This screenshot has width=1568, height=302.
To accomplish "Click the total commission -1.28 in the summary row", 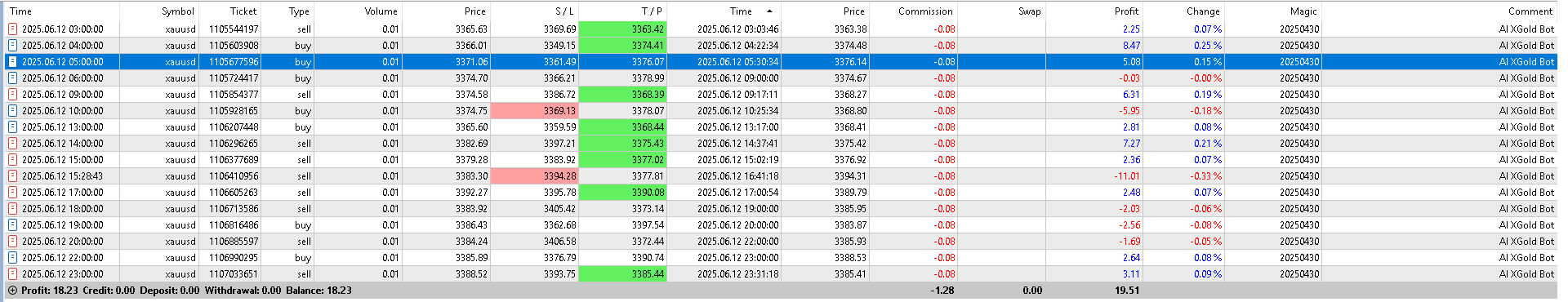I will 942,291.
